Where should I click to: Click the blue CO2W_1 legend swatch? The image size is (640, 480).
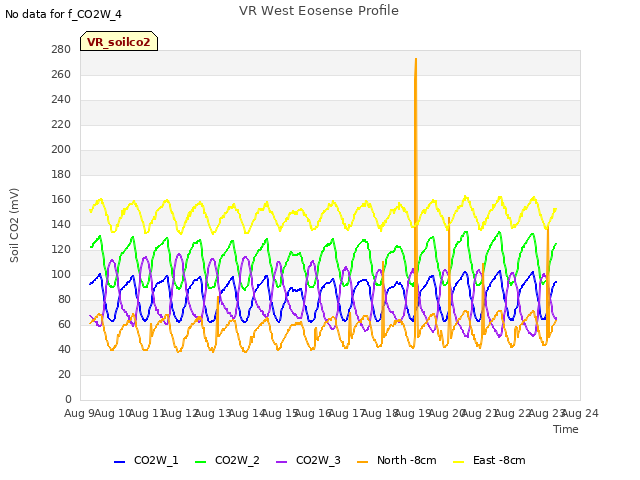(119, 462)
